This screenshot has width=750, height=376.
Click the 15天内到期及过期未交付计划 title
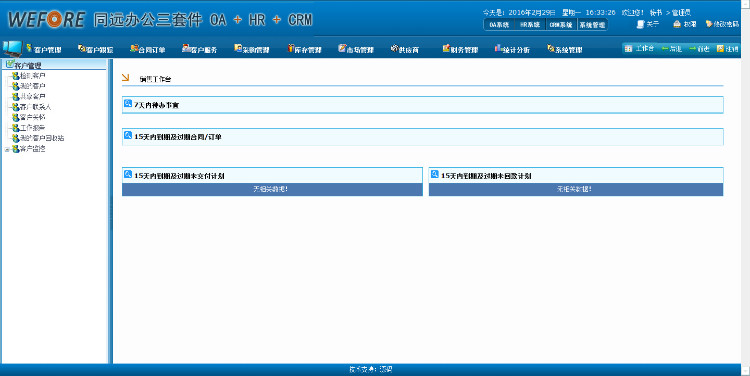click(179, 176)
